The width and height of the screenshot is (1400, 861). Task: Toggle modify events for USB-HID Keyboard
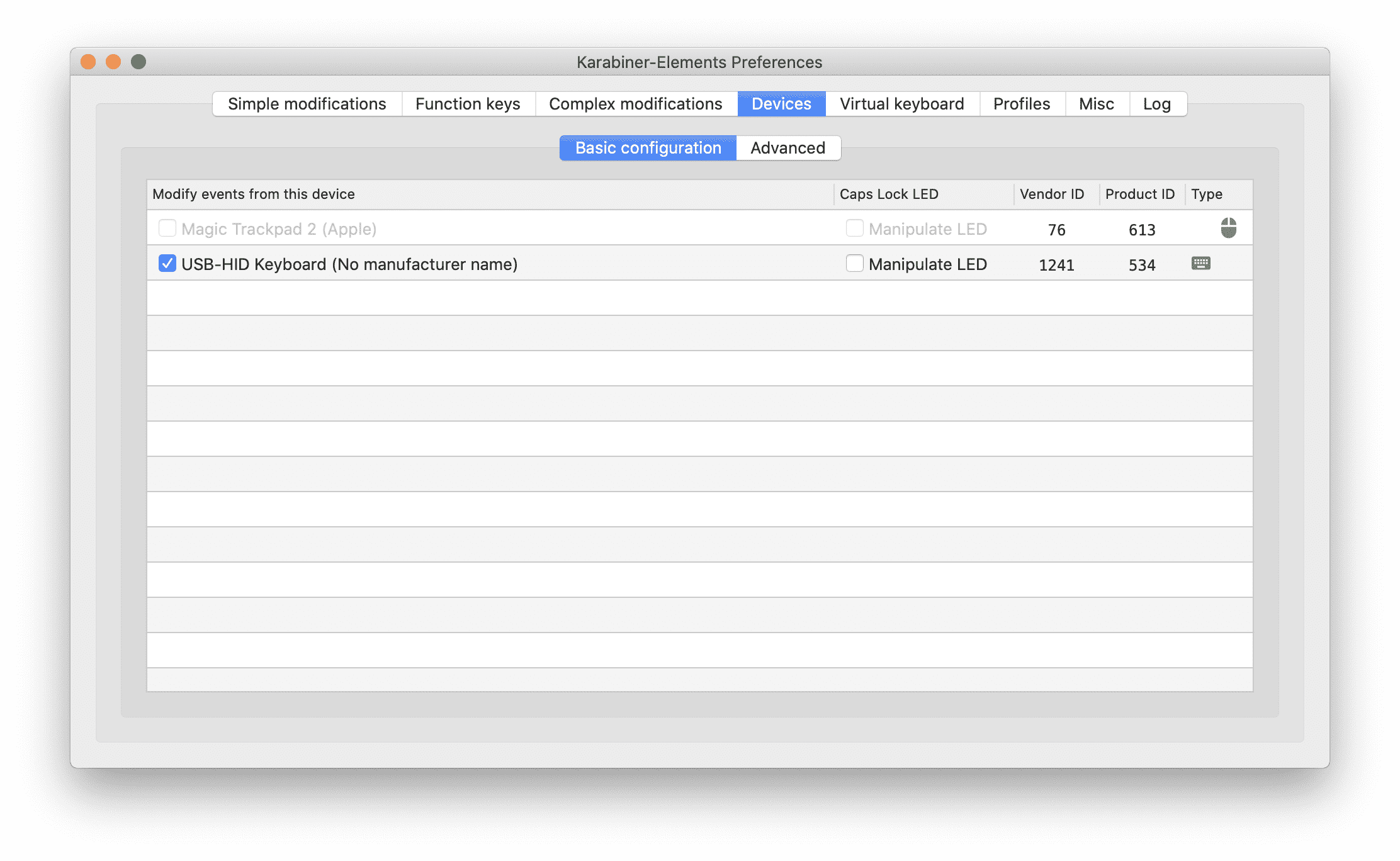click(x=165, y=263)
